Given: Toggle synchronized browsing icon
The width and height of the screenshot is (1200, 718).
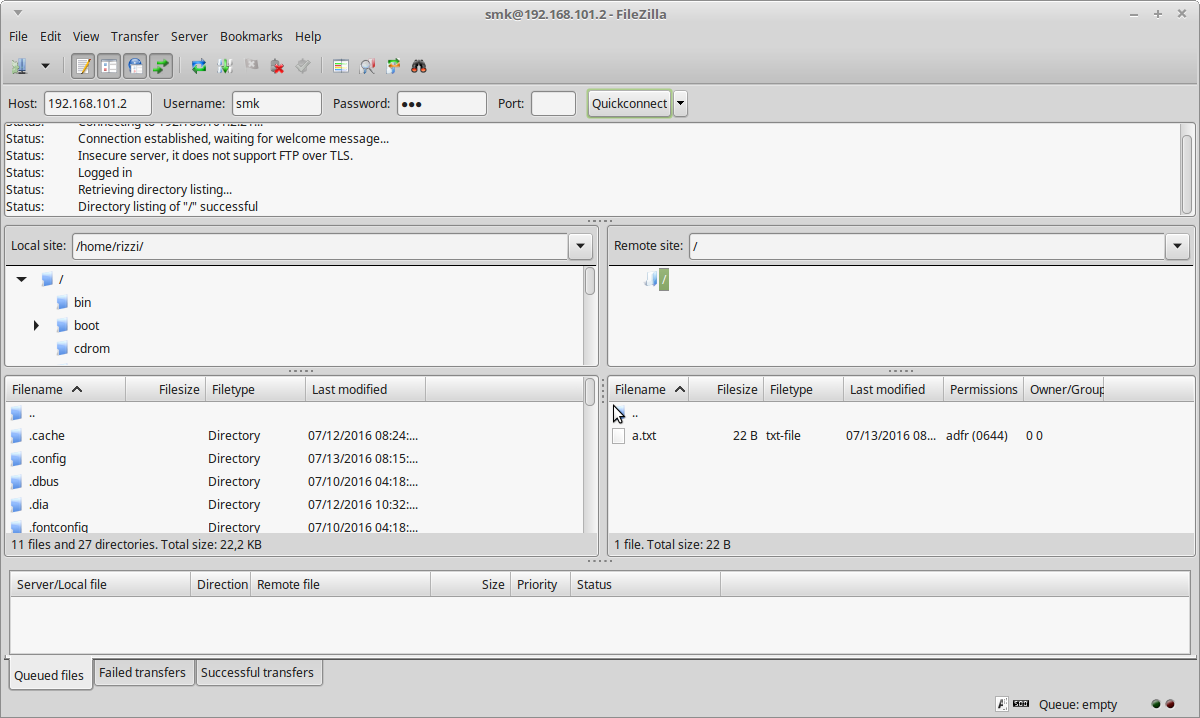Looking at the screenshot, I should (393, 66).
